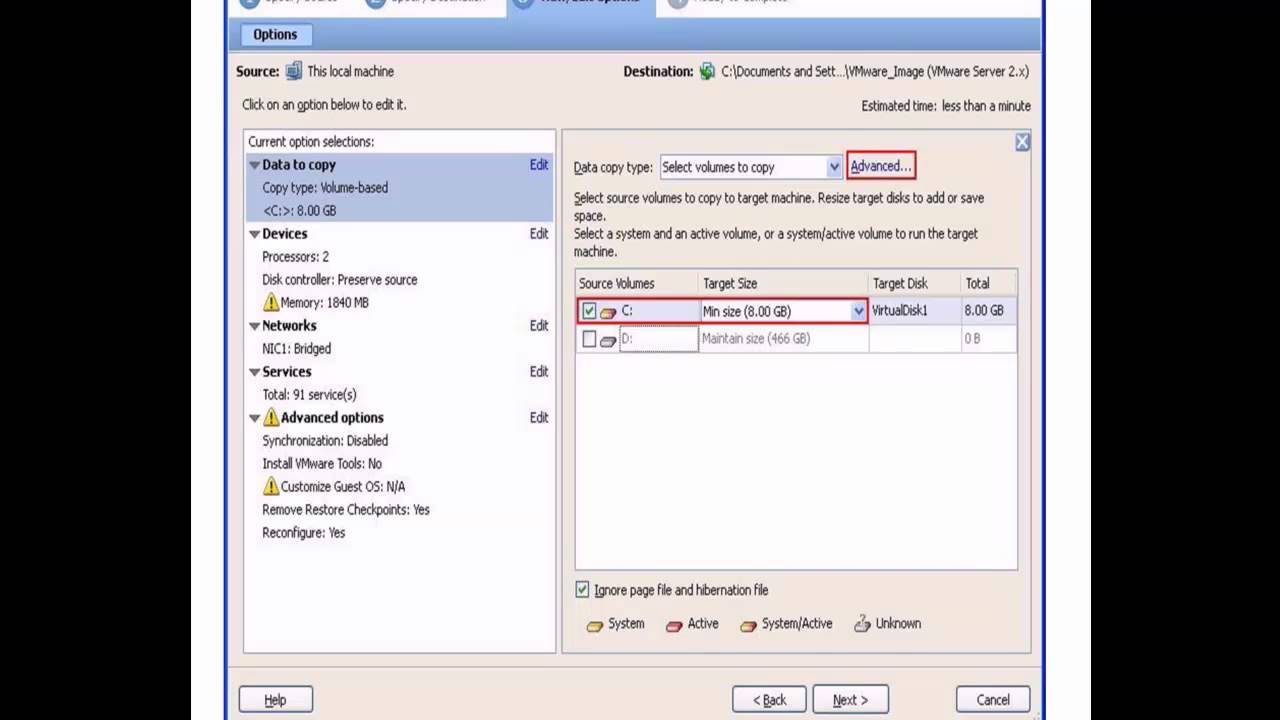Click the Source Volumes column header
This screenshot has height=720, width=1280.
tap(637, 284)
